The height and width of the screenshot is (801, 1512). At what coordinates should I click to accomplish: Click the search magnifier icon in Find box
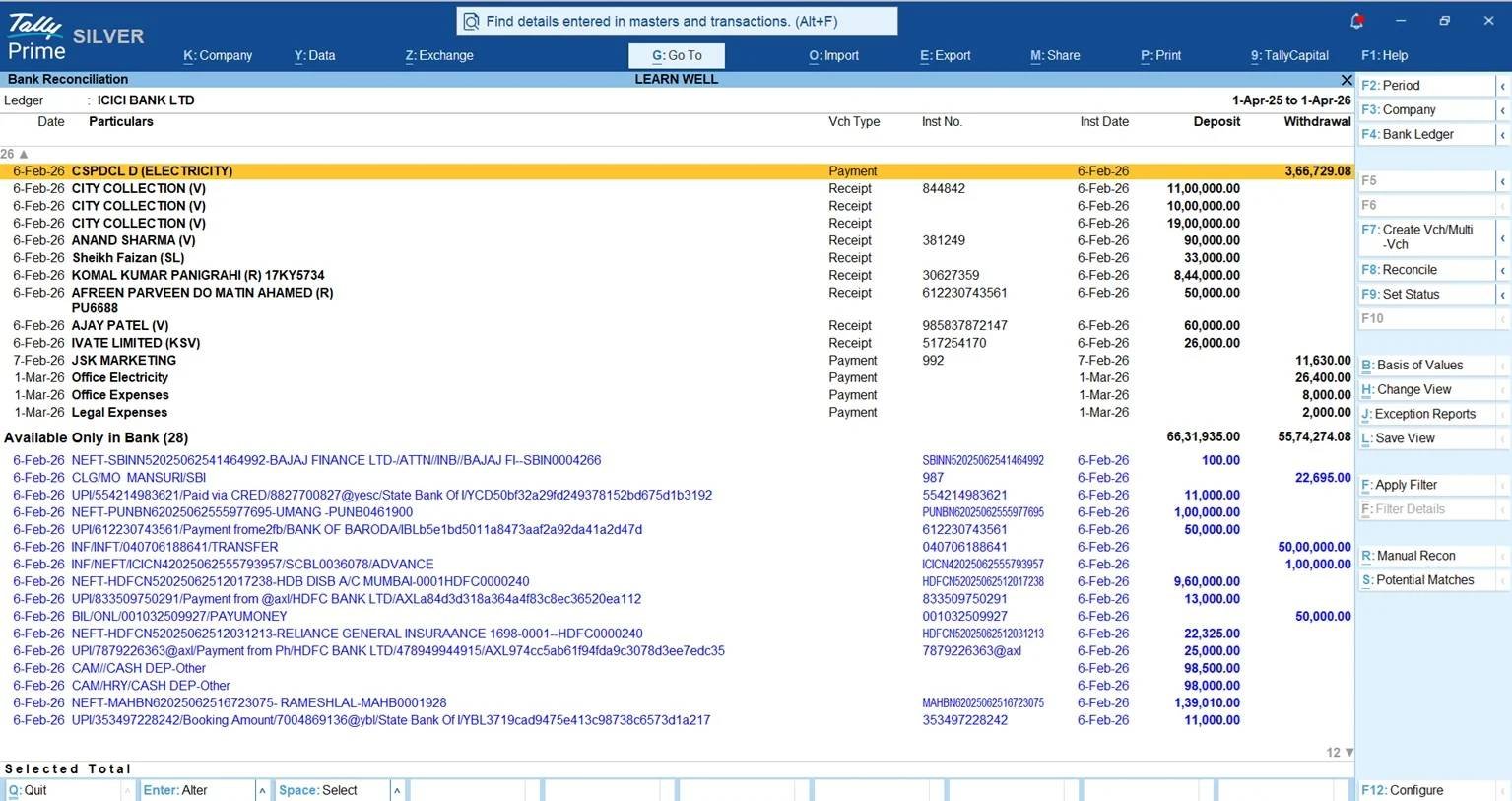coord(471,21)
